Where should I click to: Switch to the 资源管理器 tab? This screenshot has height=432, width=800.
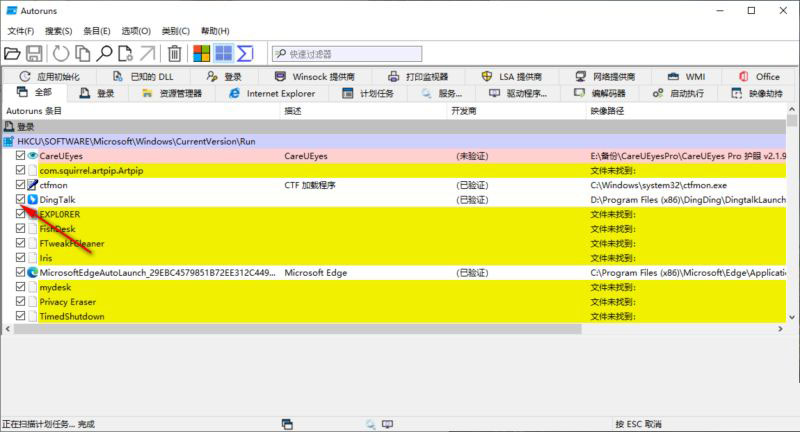(x=172, y=93)
